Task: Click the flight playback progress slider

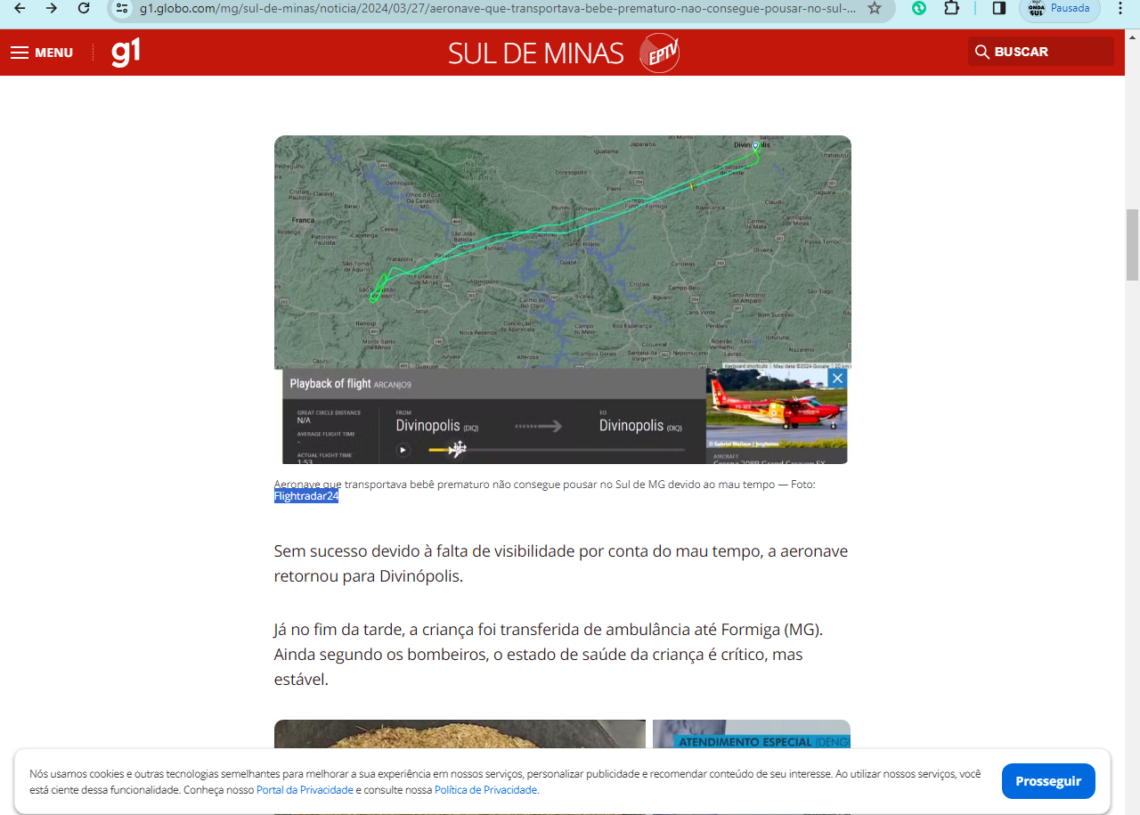Action: pos(557,450)
